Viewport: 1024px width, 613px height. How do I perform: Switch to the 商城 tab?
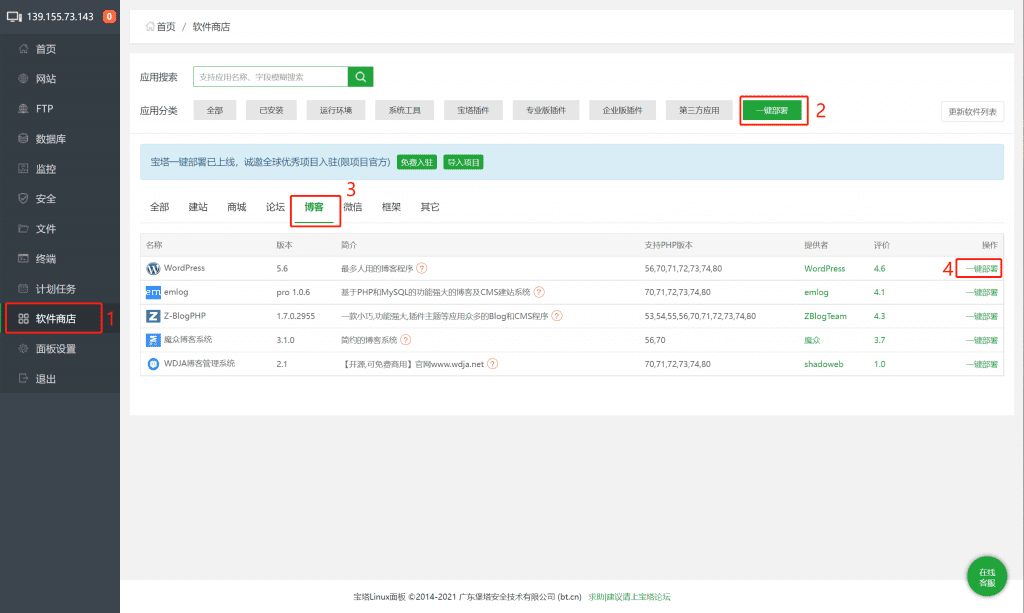click(236, 207)
